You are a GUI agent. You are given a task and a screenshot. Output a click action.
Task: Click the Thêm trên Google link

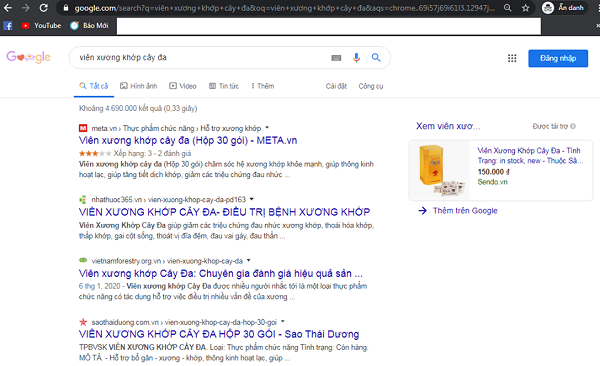465,211
